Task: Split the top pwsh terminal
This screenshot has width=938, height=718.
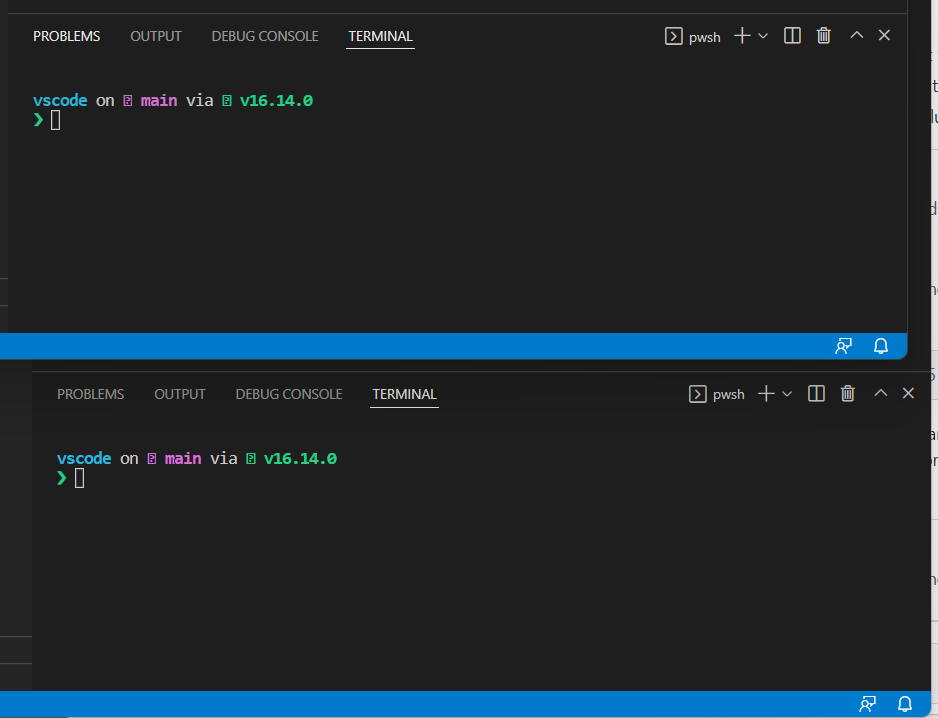Action: coord(791,35)
